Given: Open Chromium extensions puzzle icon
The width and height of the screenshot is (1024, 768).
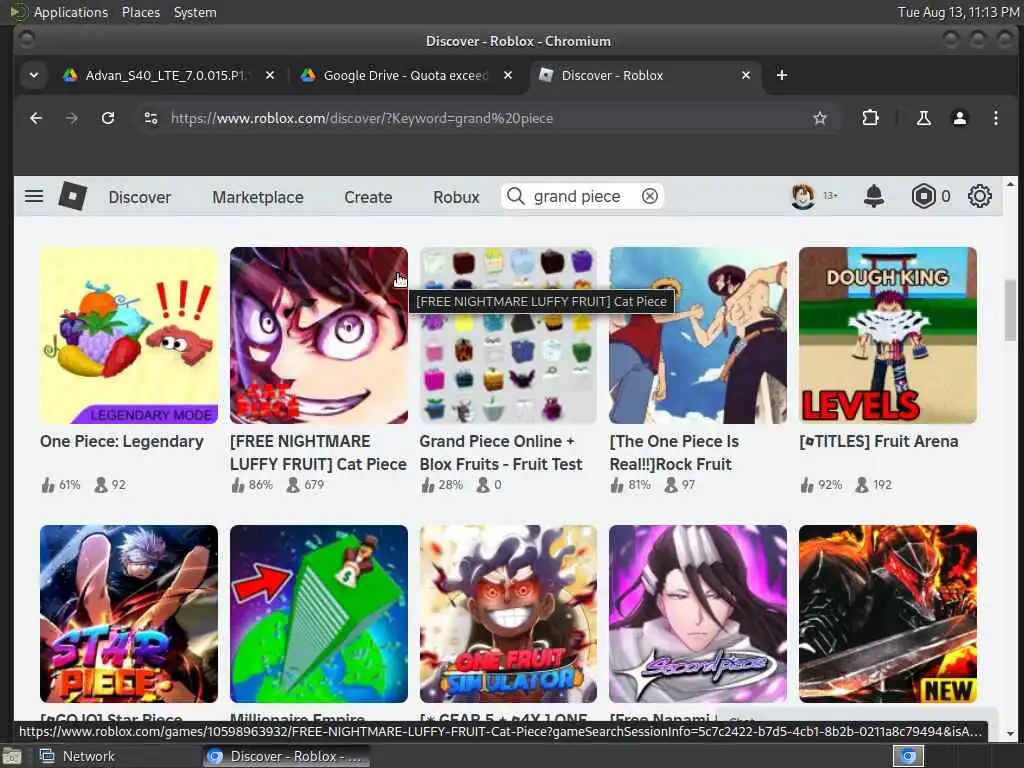Looking at the screenshot, I should [x=870, y=118].
